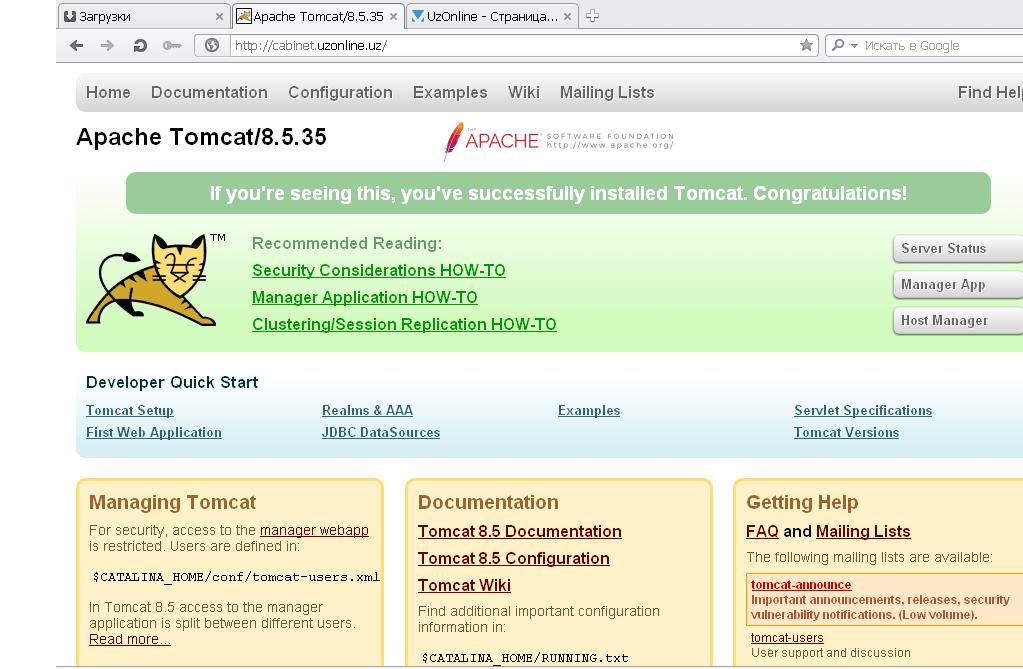
Task: Click the globe site info icon
Action: pyautogui.click(x=212, y=45)
